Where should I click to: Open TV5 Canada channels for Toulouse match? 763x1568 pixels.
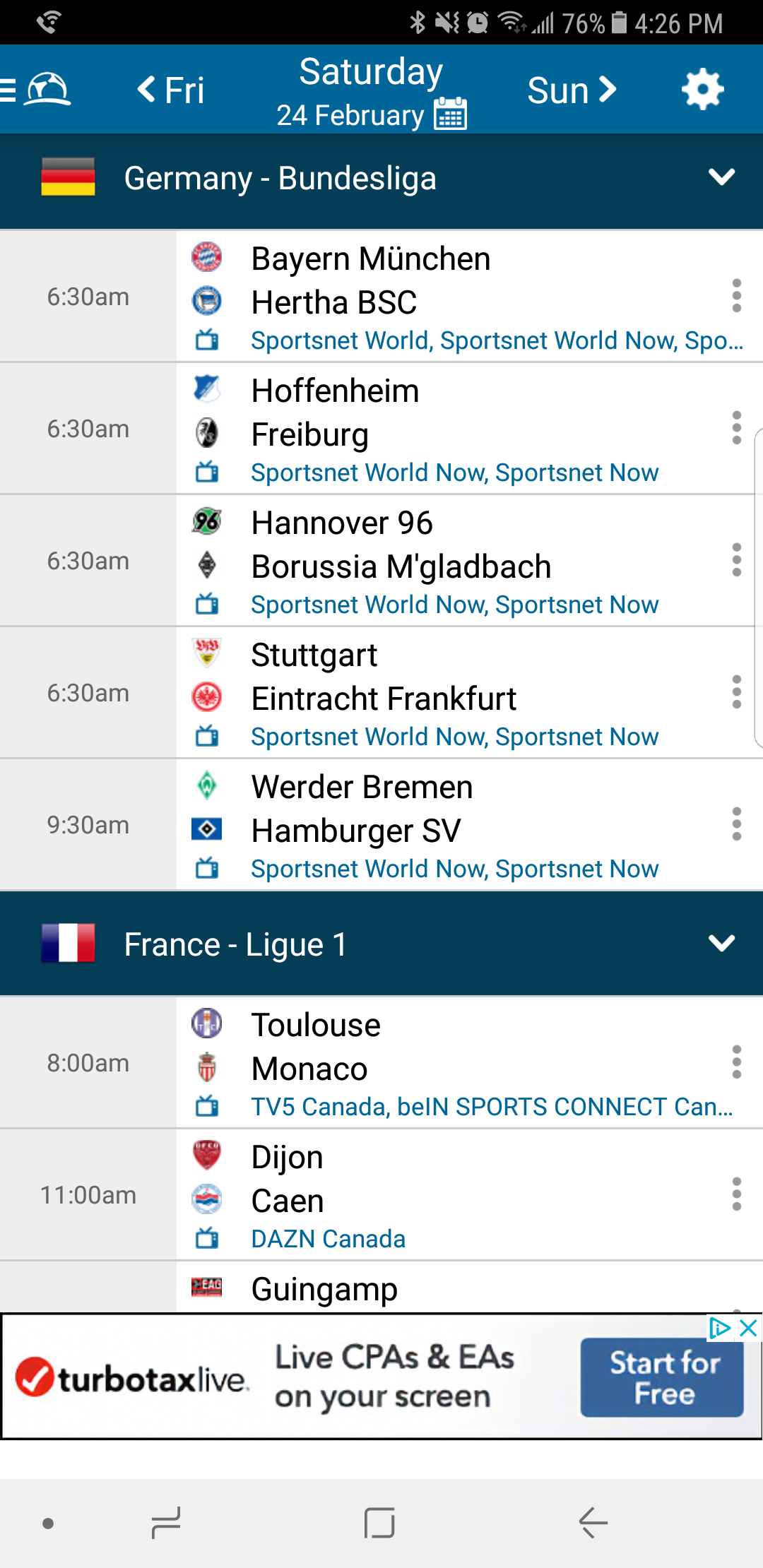(x=492, y=1107)
